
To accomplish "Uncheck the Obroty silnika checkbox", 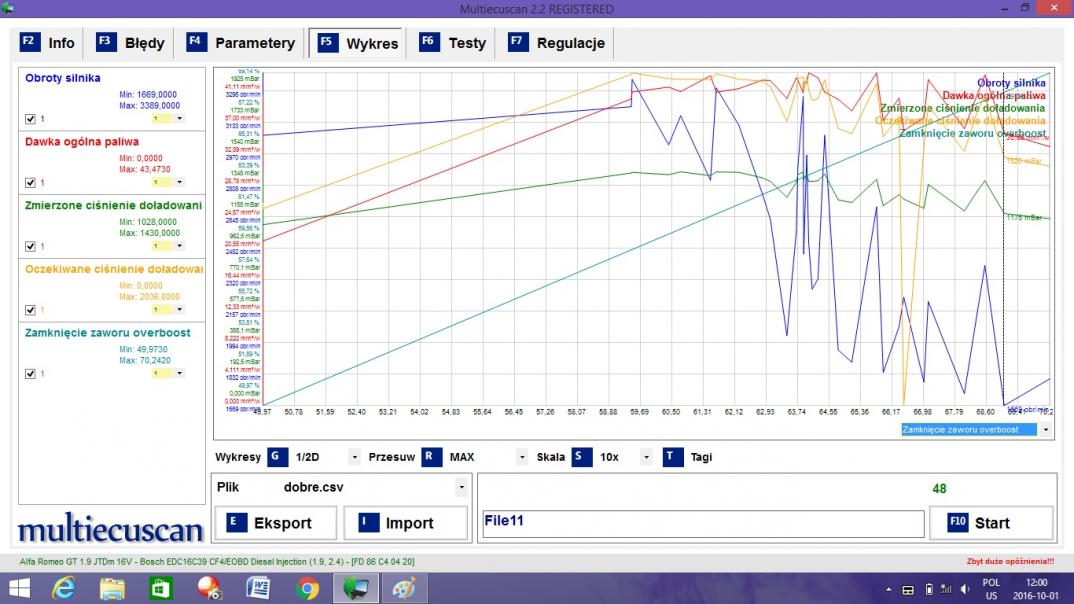I will [x=30, y=119].
